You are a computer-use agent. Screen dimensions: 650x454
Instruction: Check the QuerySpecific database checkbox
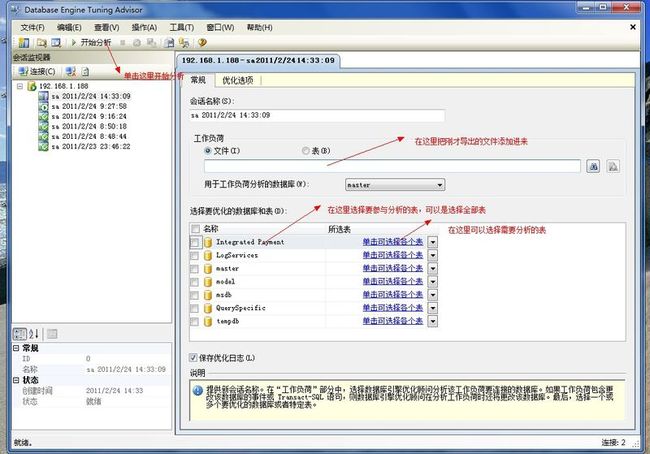point(194,308)
